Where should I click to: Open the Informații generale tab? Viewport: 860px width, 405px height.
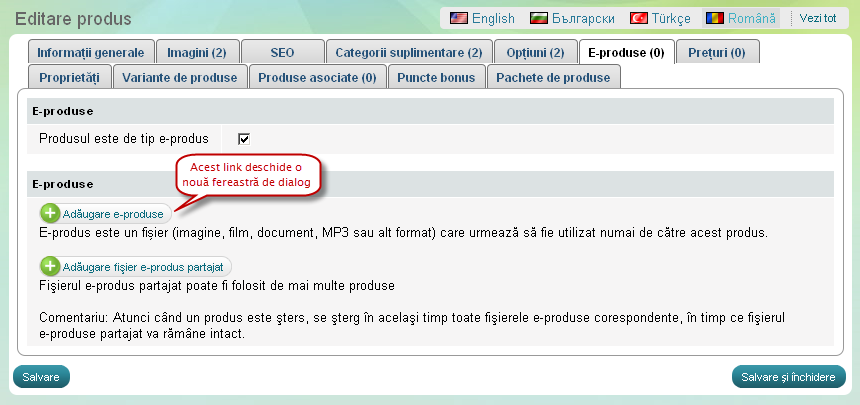pos(90,52)
